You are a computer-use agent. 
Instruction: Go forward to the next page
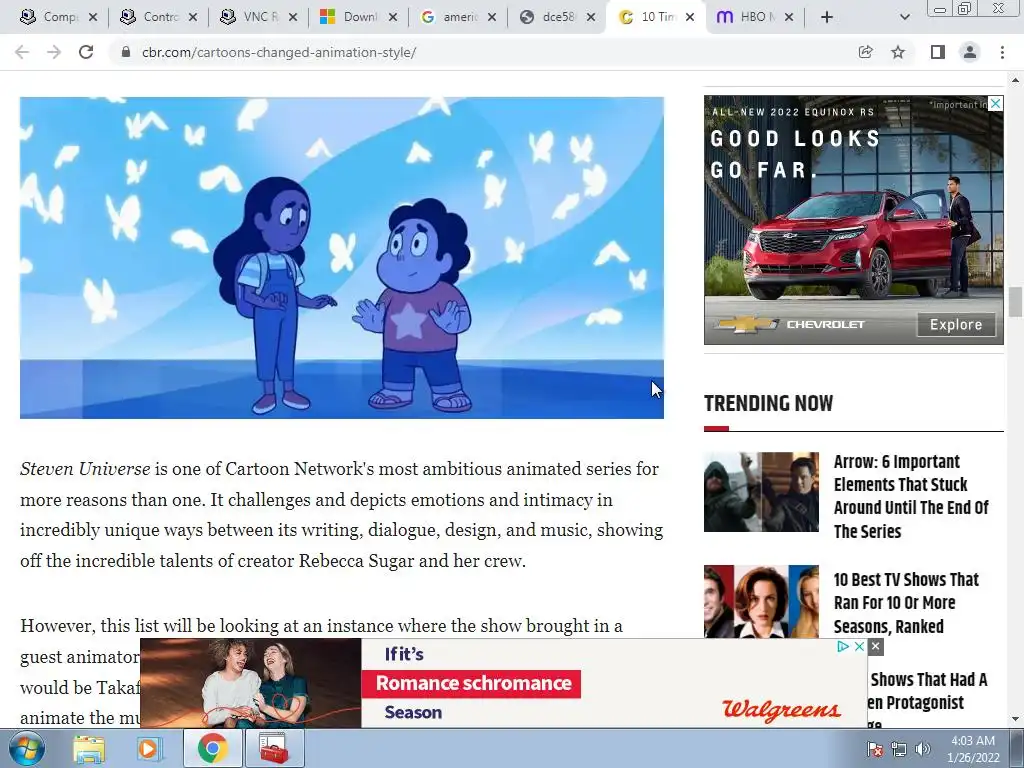pos(54,52)
